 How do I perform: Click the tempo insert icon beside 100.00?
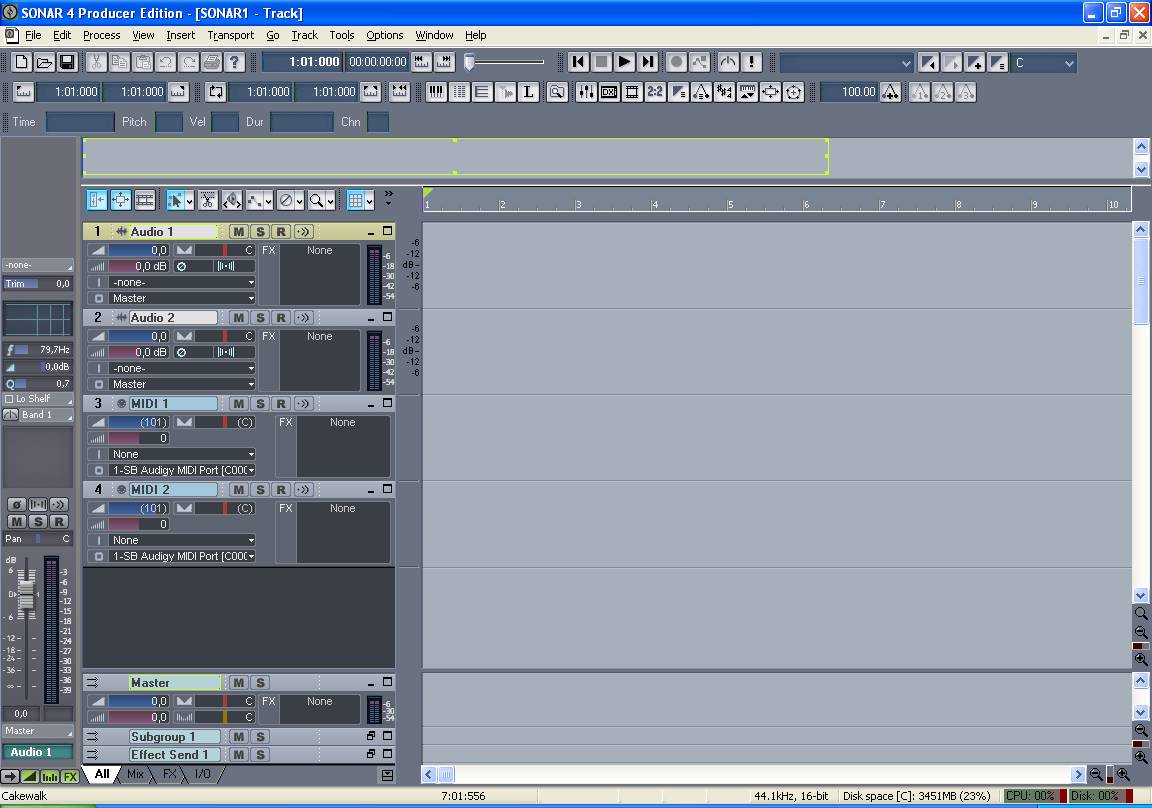point(890,92)
